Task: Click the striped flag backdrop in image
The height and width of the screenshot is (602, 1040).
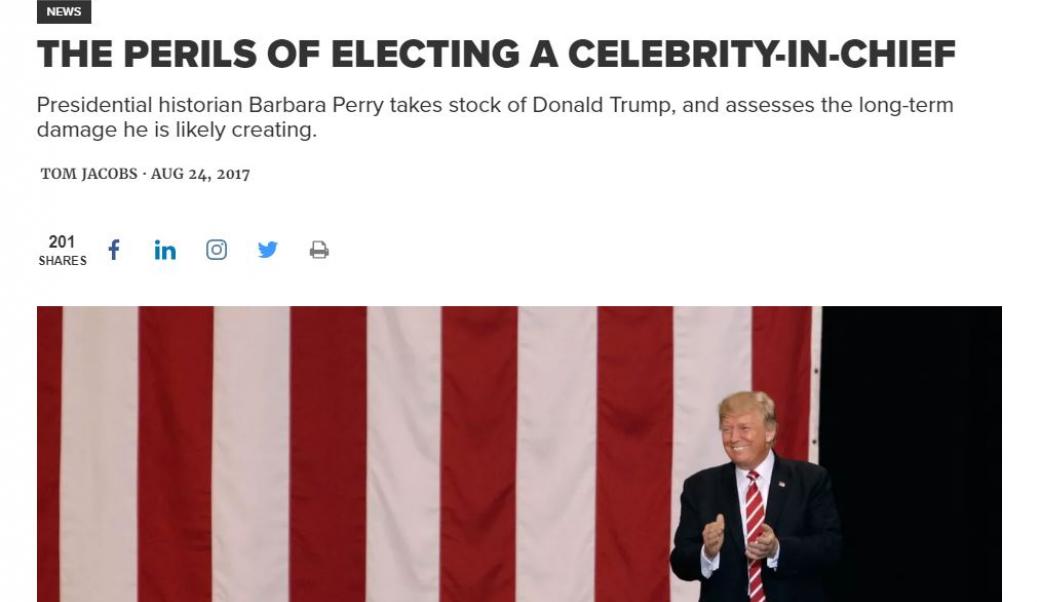Action: coord(400,450)
